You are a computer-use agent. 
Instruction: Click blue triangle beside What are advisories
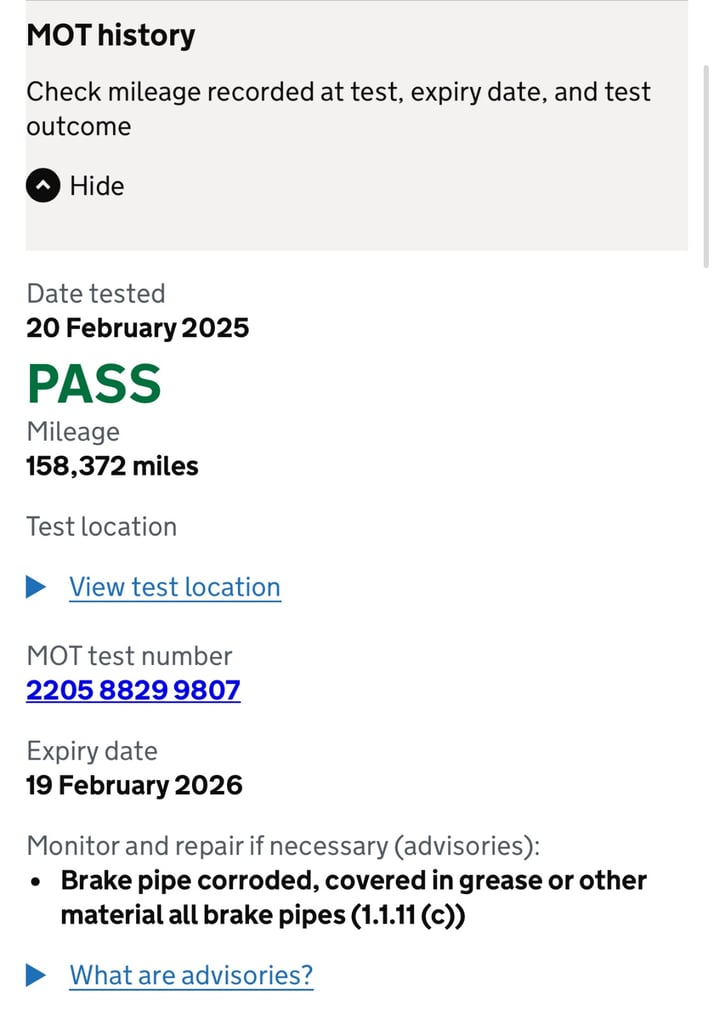(x=36, y=975)
